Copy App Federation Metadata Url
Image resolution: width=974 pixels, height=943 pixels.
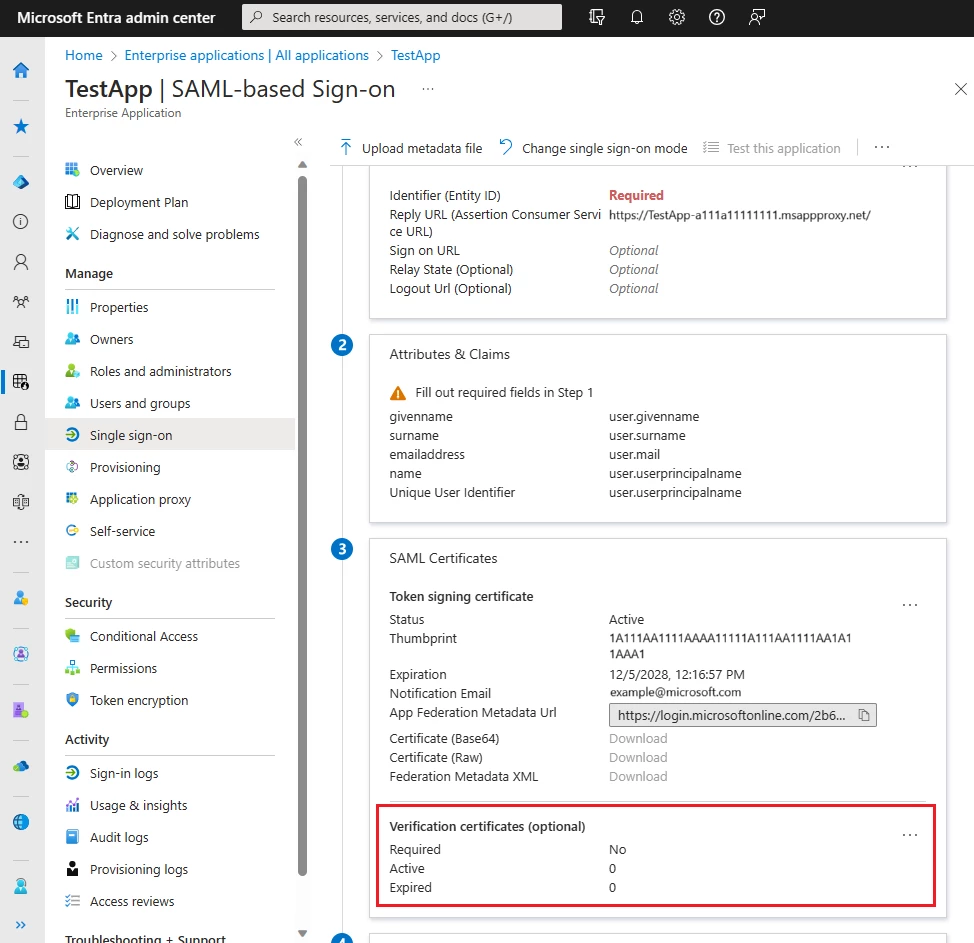[x=863, y=715]
